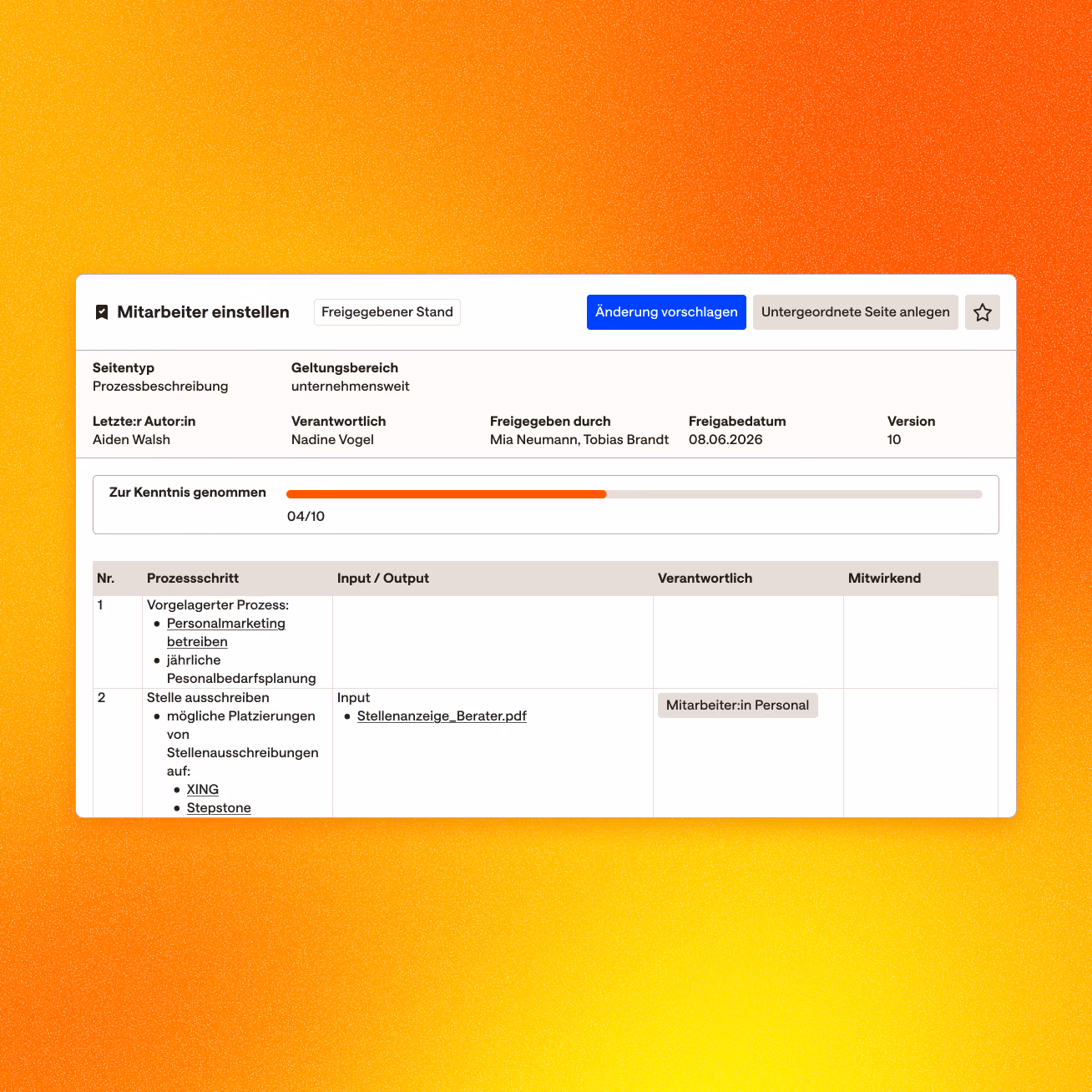Click the release date 08.06.2026
1092x1092 pixels.
point(725,440)
